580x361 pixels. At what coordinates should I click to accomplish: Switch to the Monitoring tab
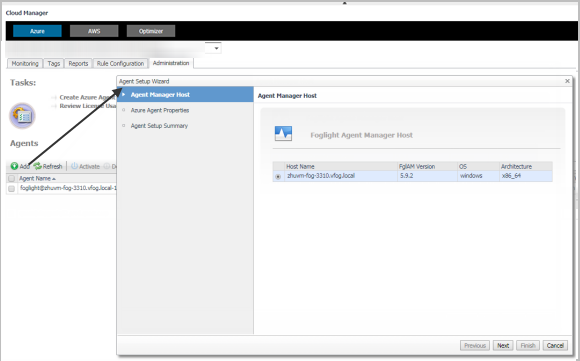25,64
